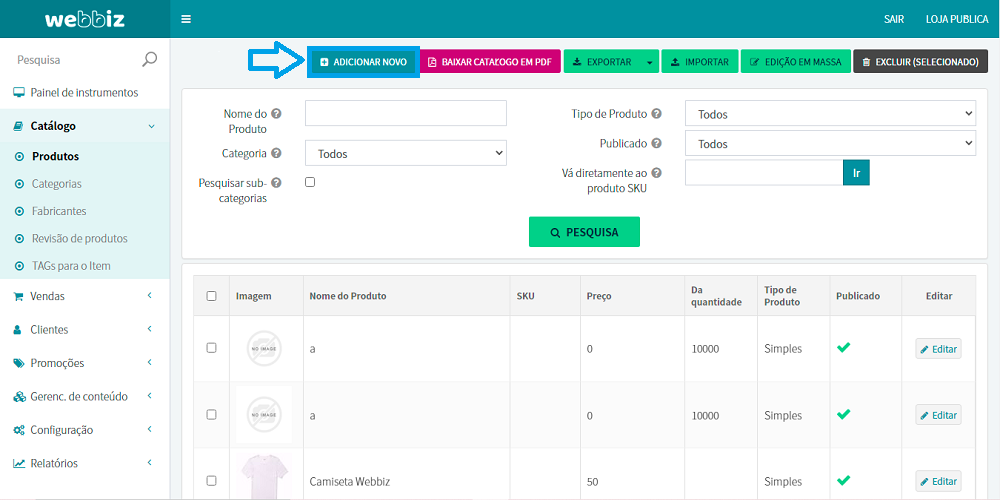
Task: Open the Categoria dropdown
Action: point(405,154)
